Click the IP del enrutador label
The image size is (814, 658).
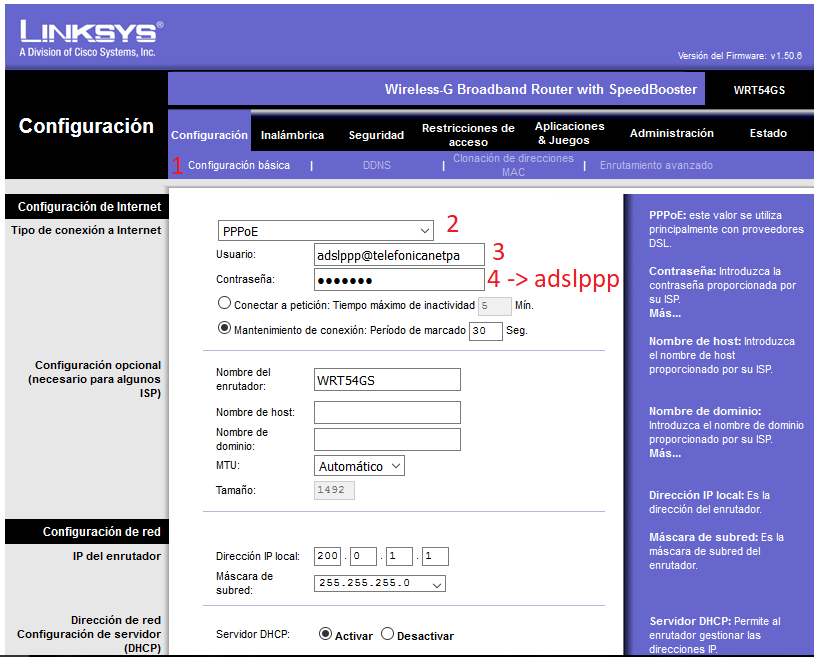tap(117, 556)
